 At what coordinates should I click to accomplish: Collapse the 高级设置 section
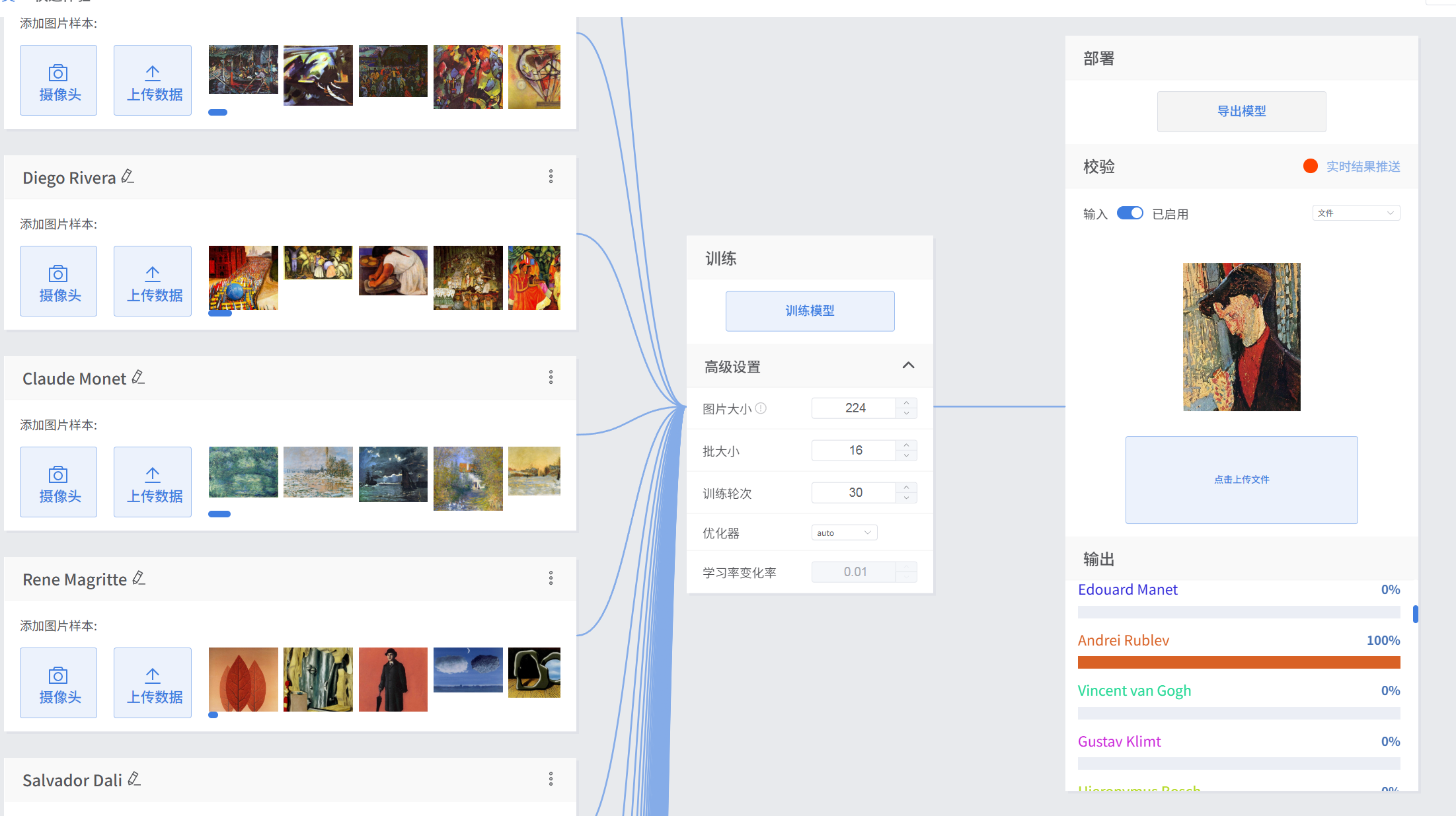coord(908,365)
